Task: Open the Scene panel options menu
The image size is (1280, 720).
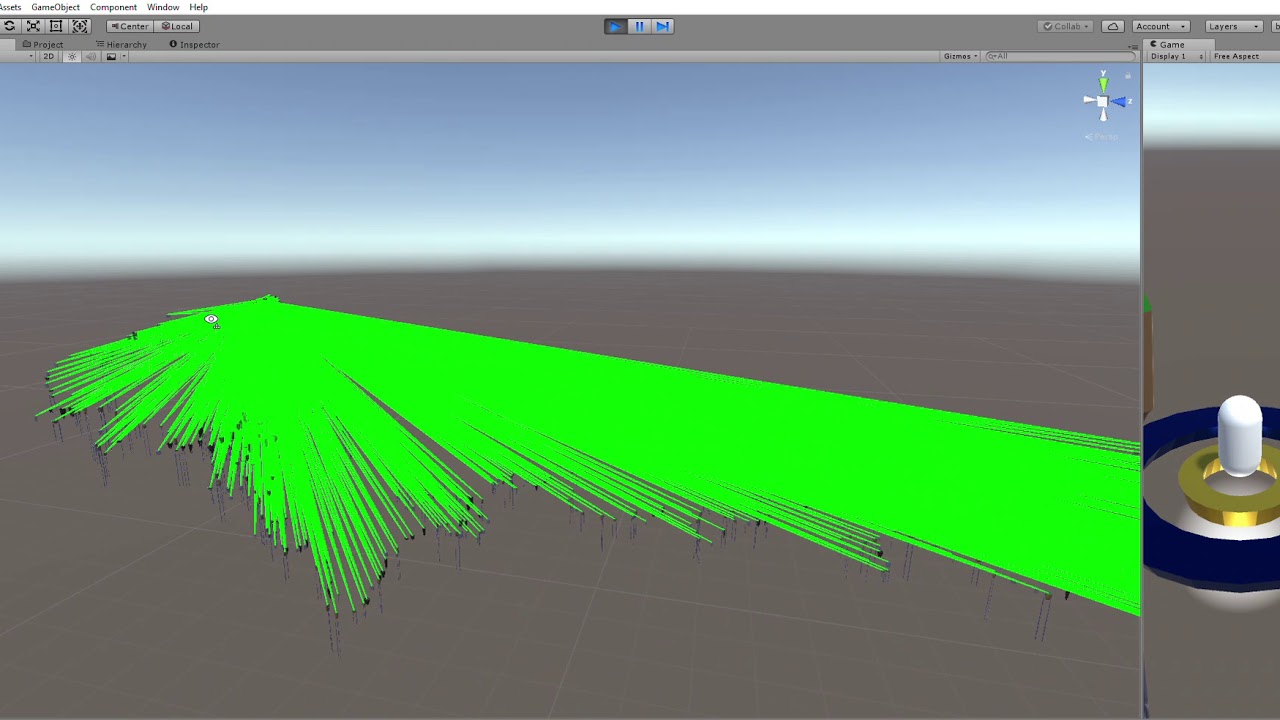Action: pos(1133,46)
